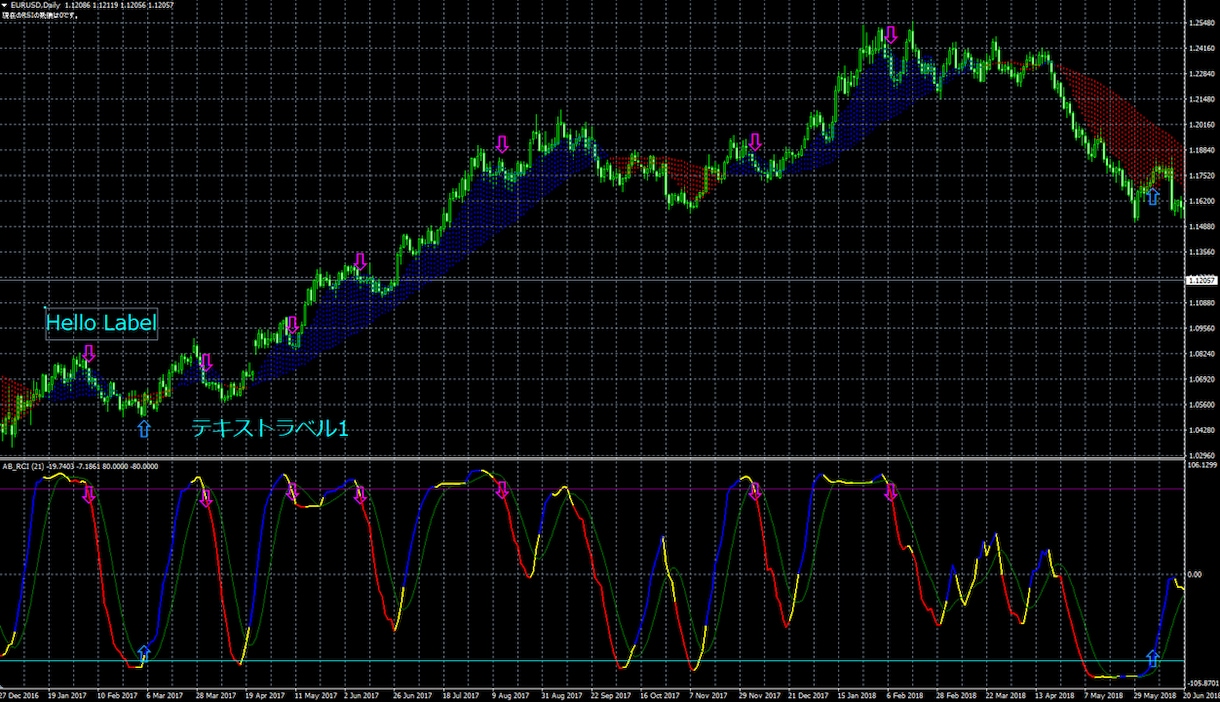Image resolution: width=1220 pixels, height=702 pixels.
Task: Click the 27 Dec 2016 date label
Action: click(18, 695)
